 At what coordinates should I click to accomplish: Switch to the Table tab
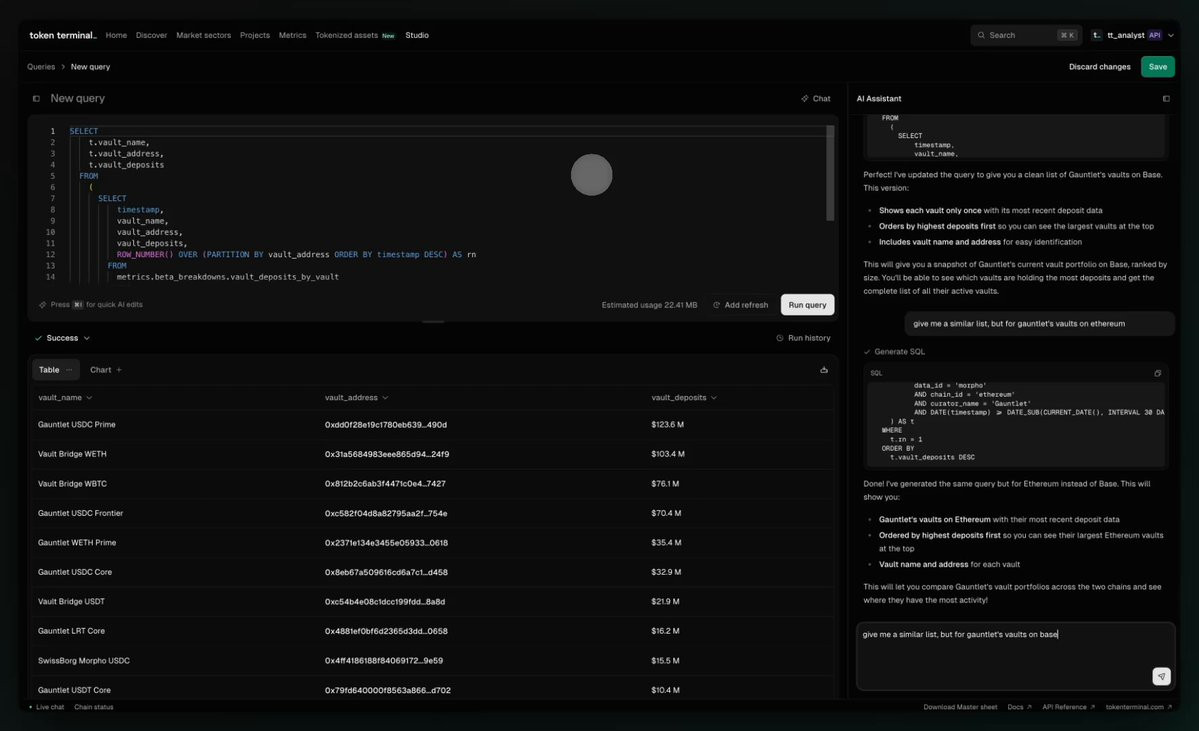tap(49, 370)
